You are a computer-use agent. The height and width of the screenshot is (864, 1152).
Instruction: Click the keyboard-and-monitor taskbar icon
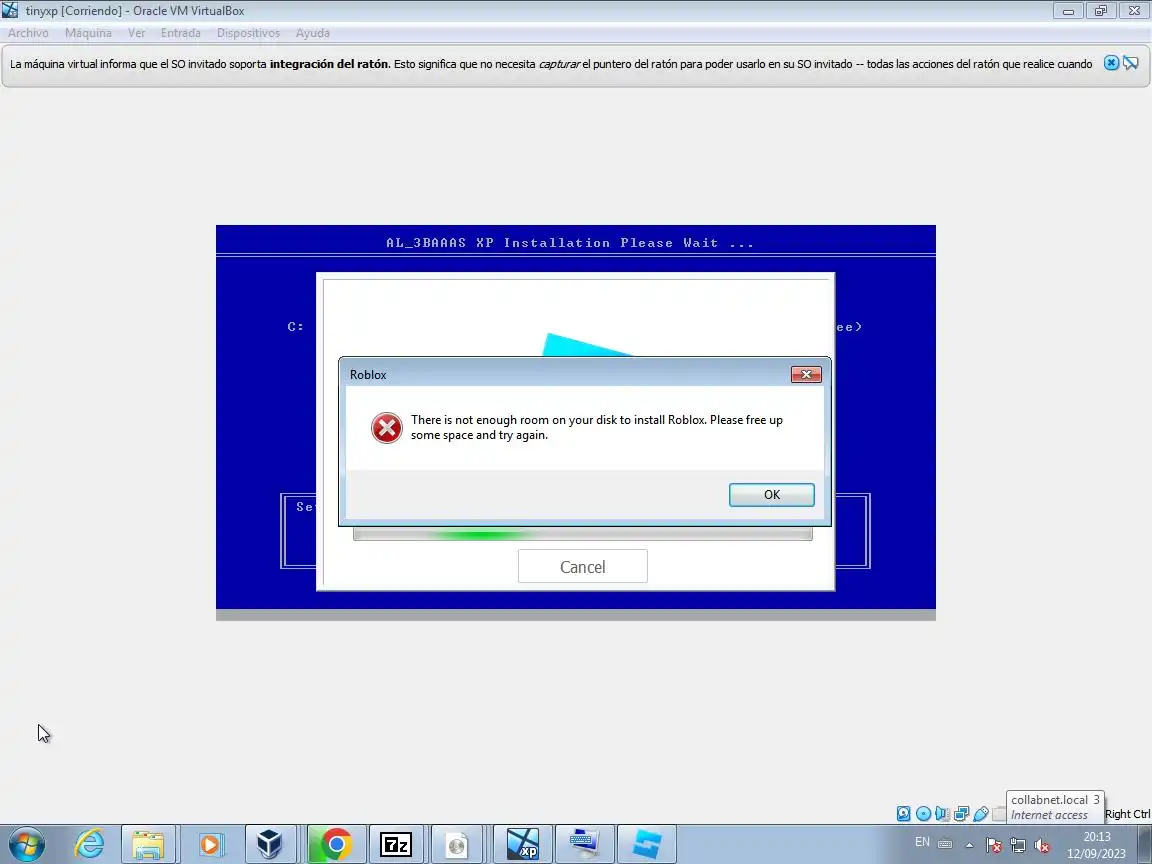(x=585, y=844)
